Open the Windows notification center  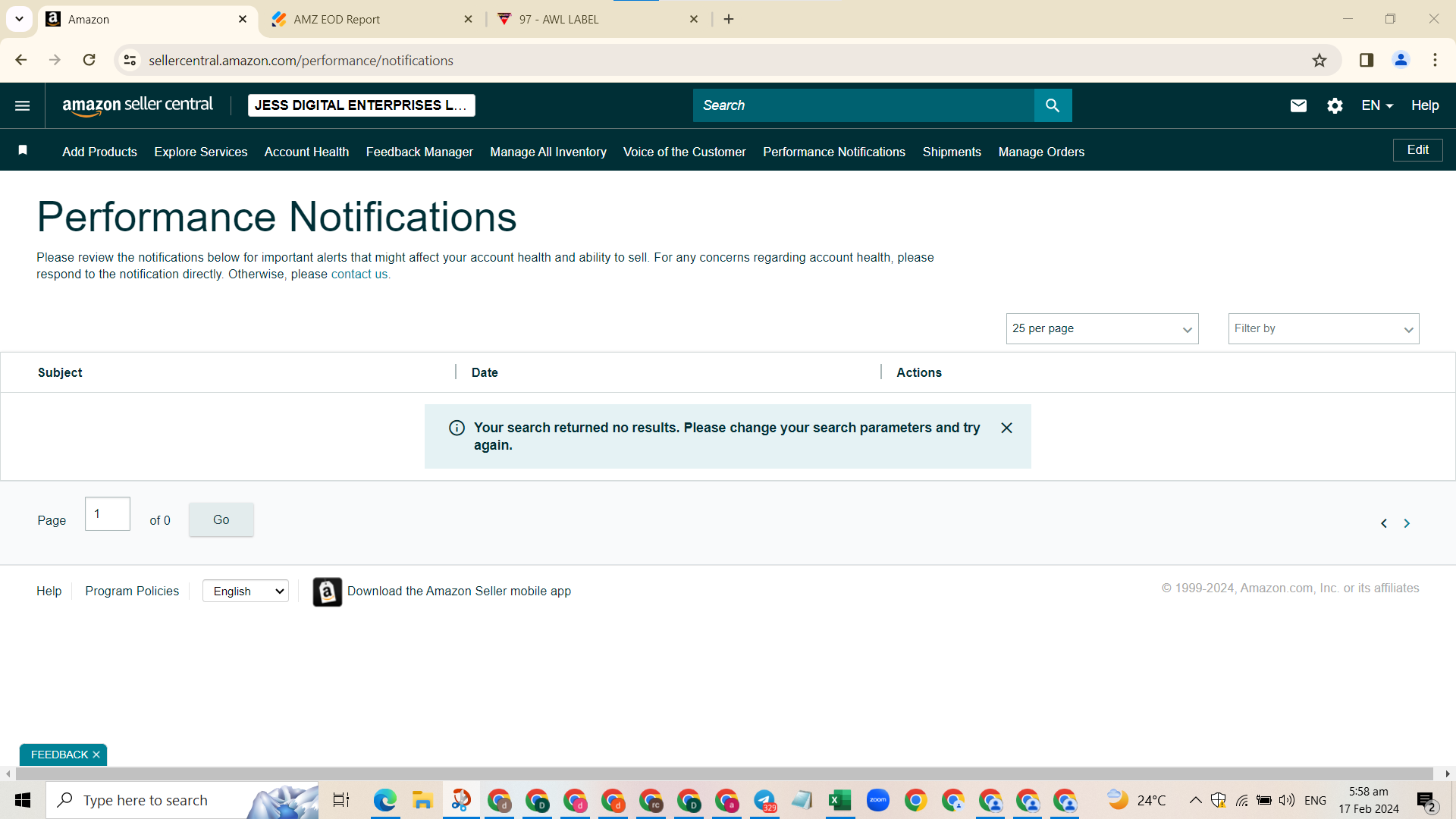coord(1426,801)
